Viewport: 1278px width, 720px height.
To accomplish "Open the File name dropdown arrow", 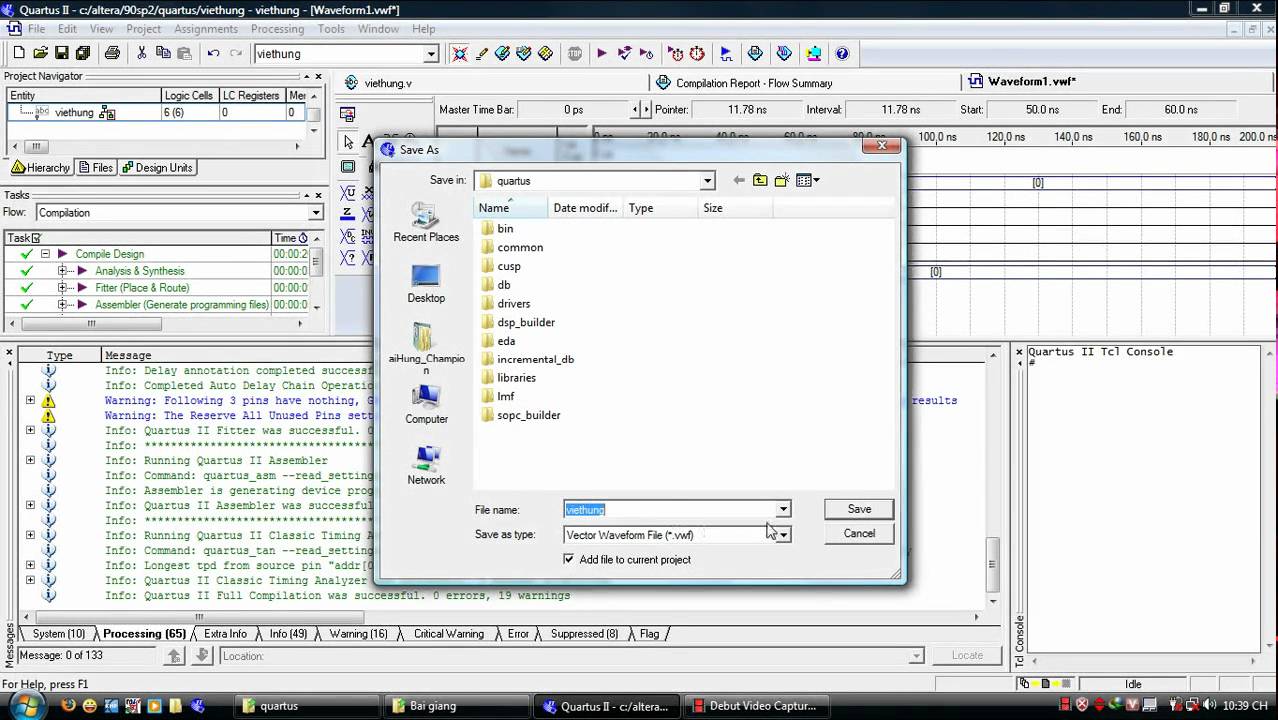I will (783, 510).
